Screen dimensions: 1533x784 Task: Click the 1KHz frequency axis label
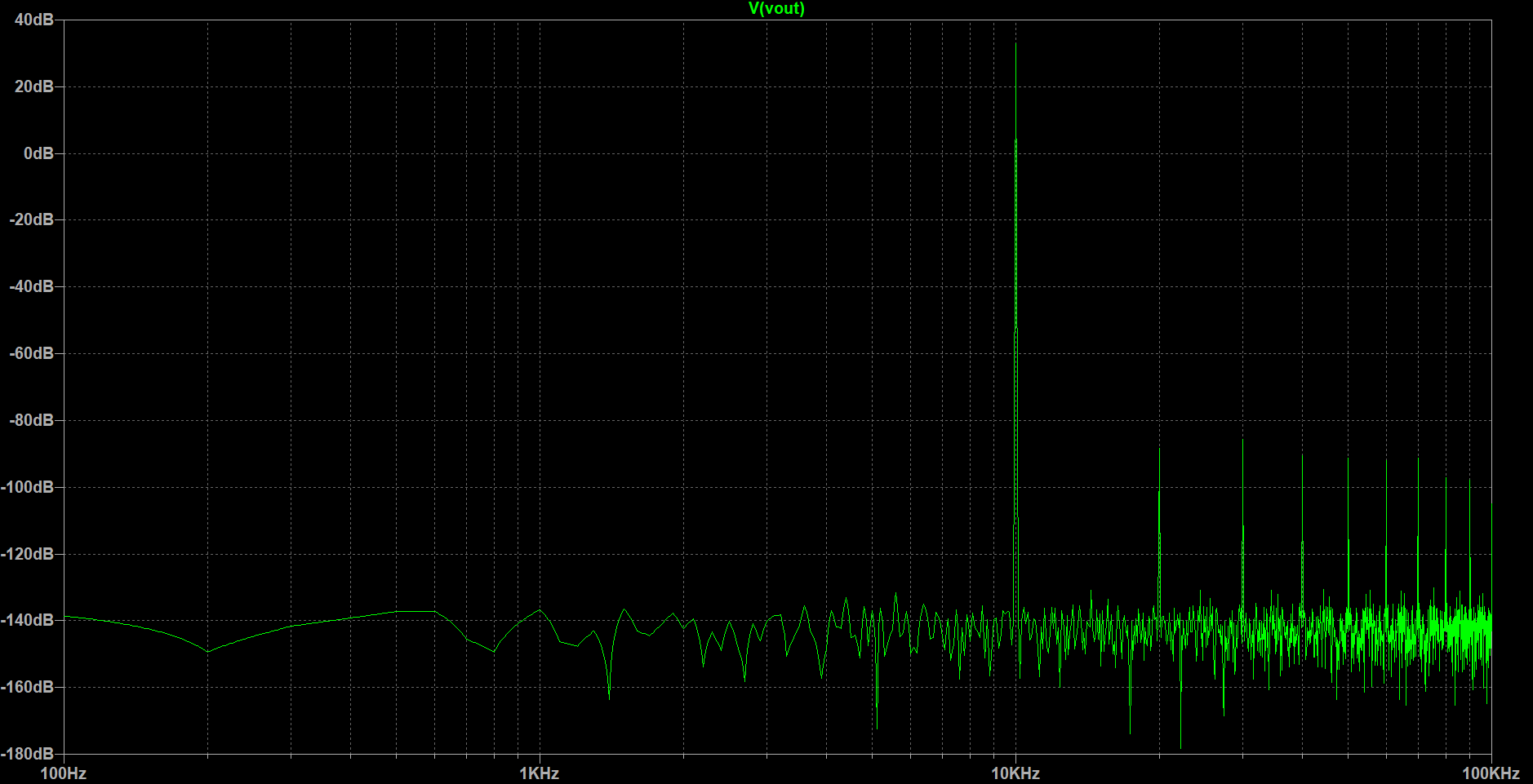pyautogui.click(x=540, y=773)
